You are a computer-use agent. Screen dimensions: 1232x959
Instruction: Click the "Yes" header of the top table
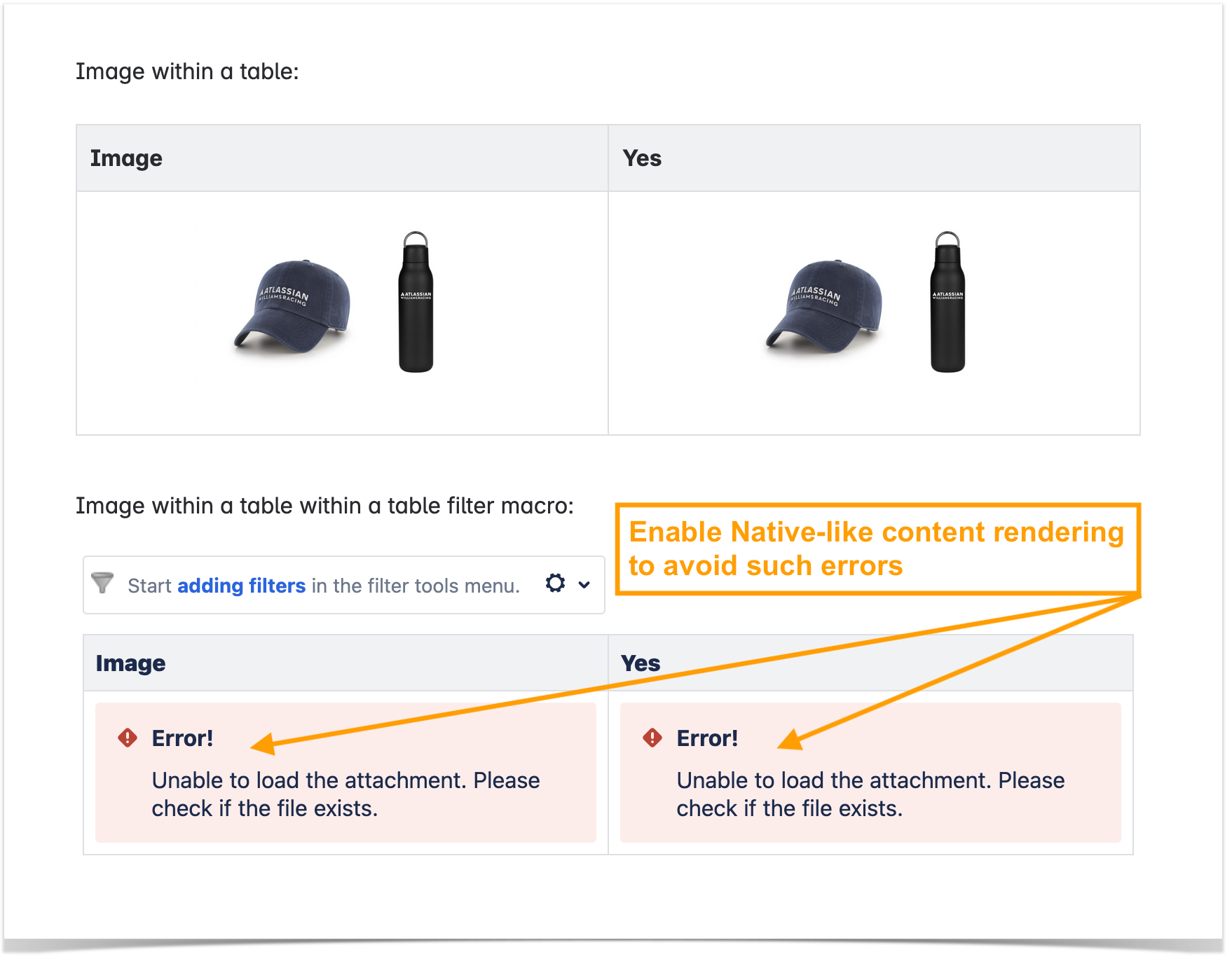click(x=642, y=158)
